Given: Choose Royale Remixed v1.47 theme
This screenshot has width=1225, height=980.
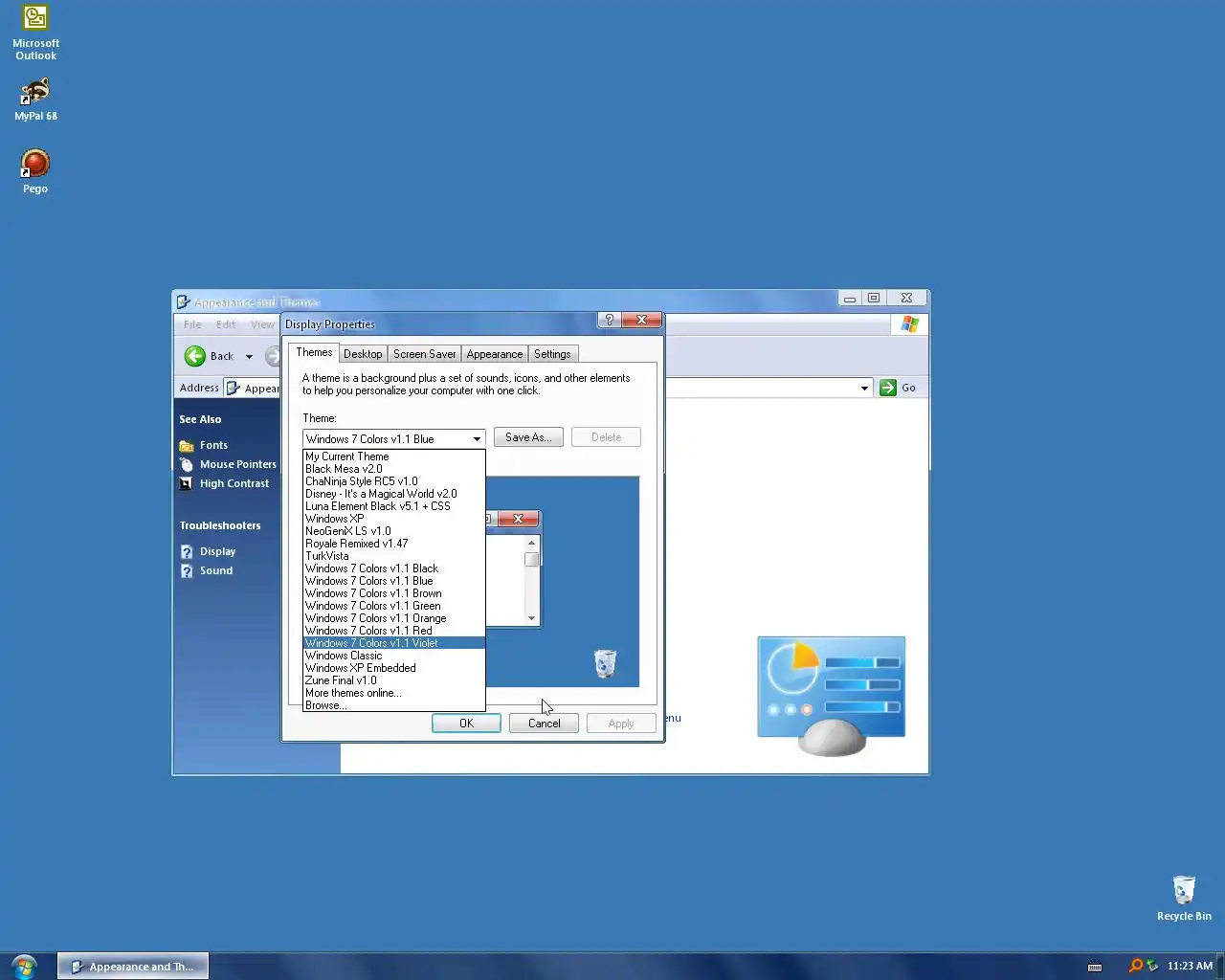Looking at the screenshot, I should (x=394, y=544).
